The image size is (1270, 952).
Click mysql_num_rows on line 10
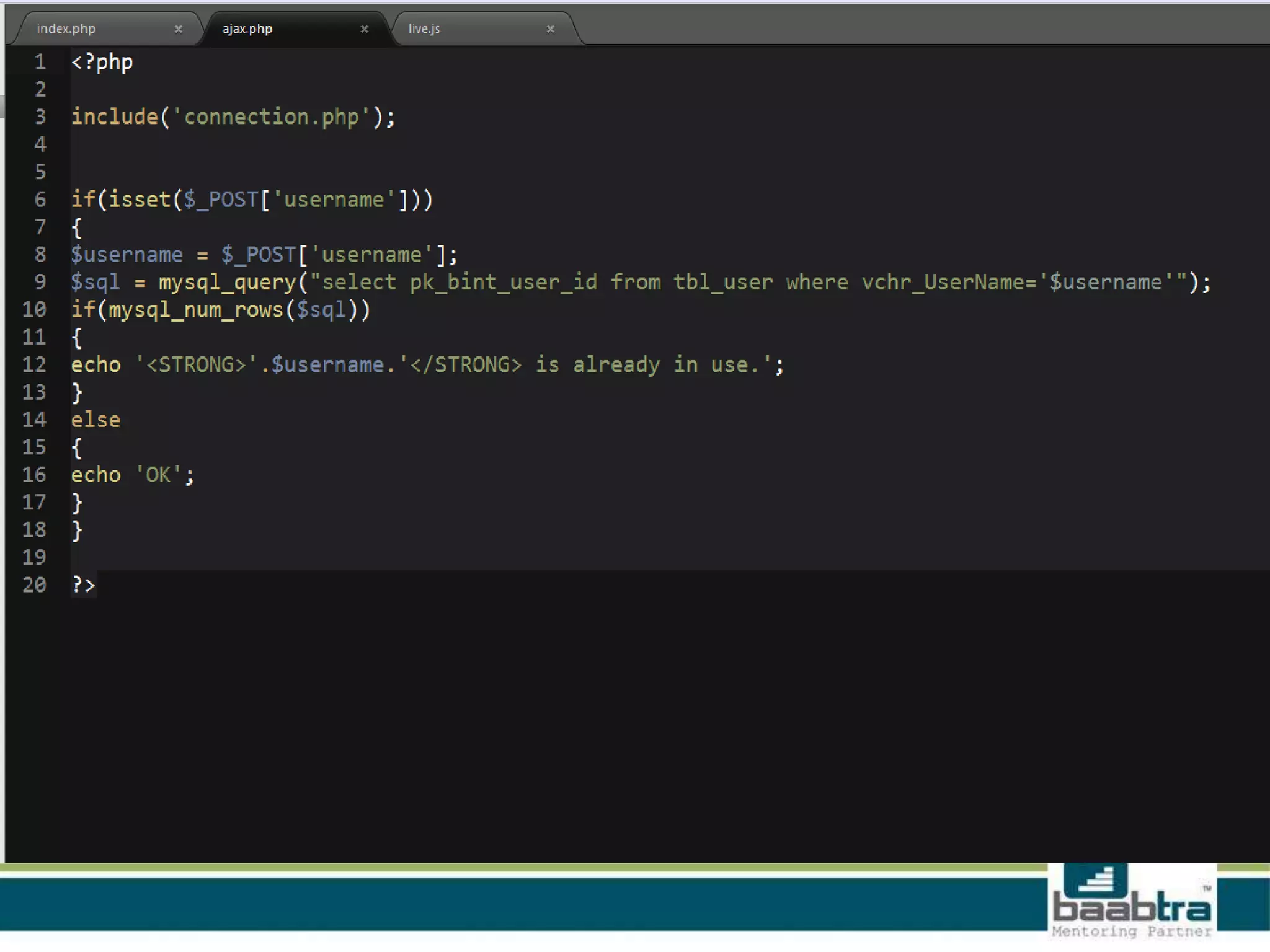click(195, 310)
